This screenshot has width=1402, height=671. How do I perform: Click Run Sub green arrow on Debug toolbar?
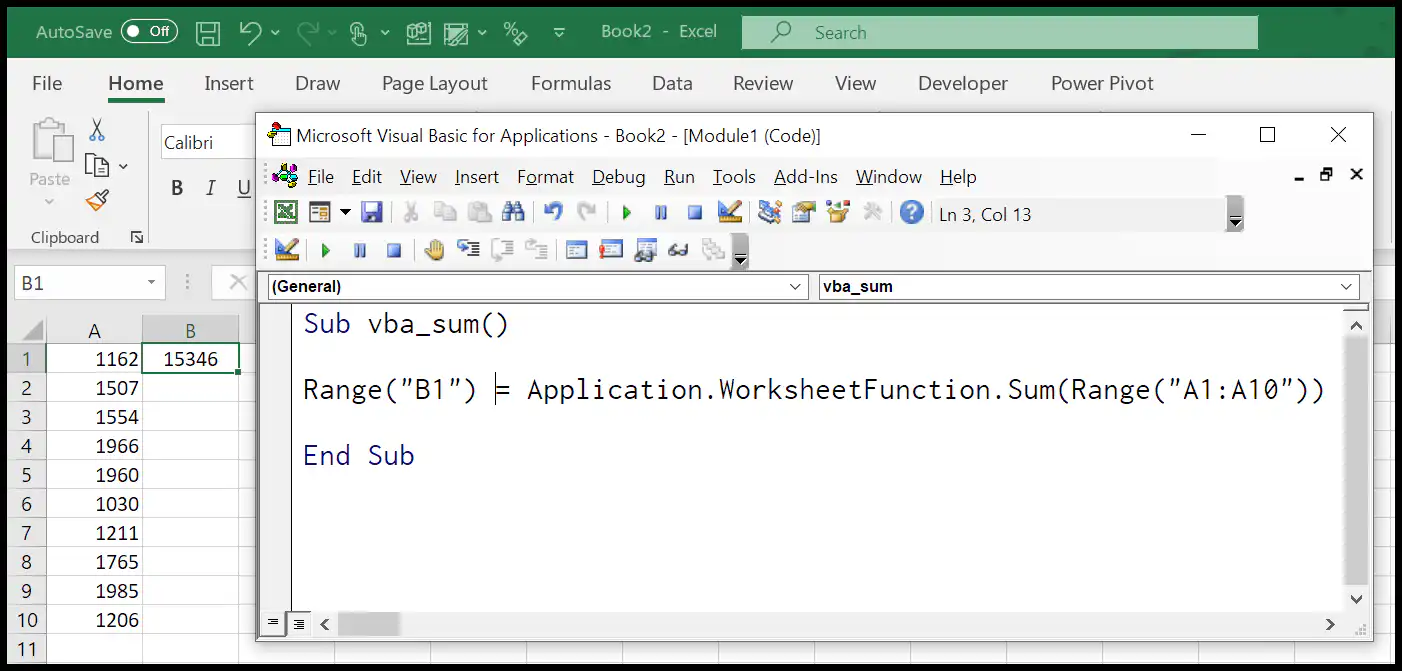click(325, 251)
